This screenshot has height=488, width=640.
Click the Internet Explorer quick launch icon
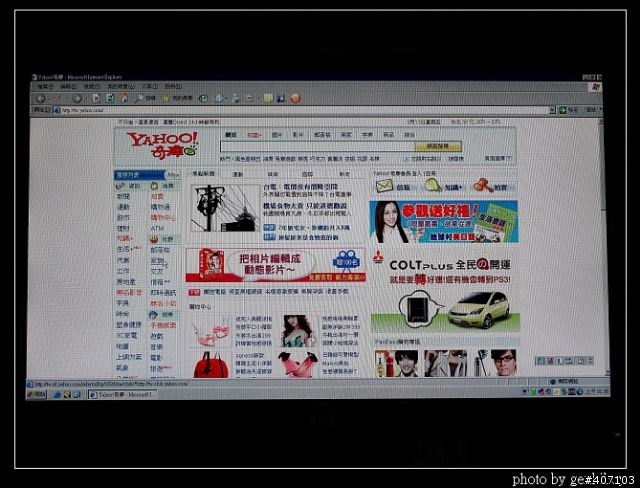[x=58, y=395]
